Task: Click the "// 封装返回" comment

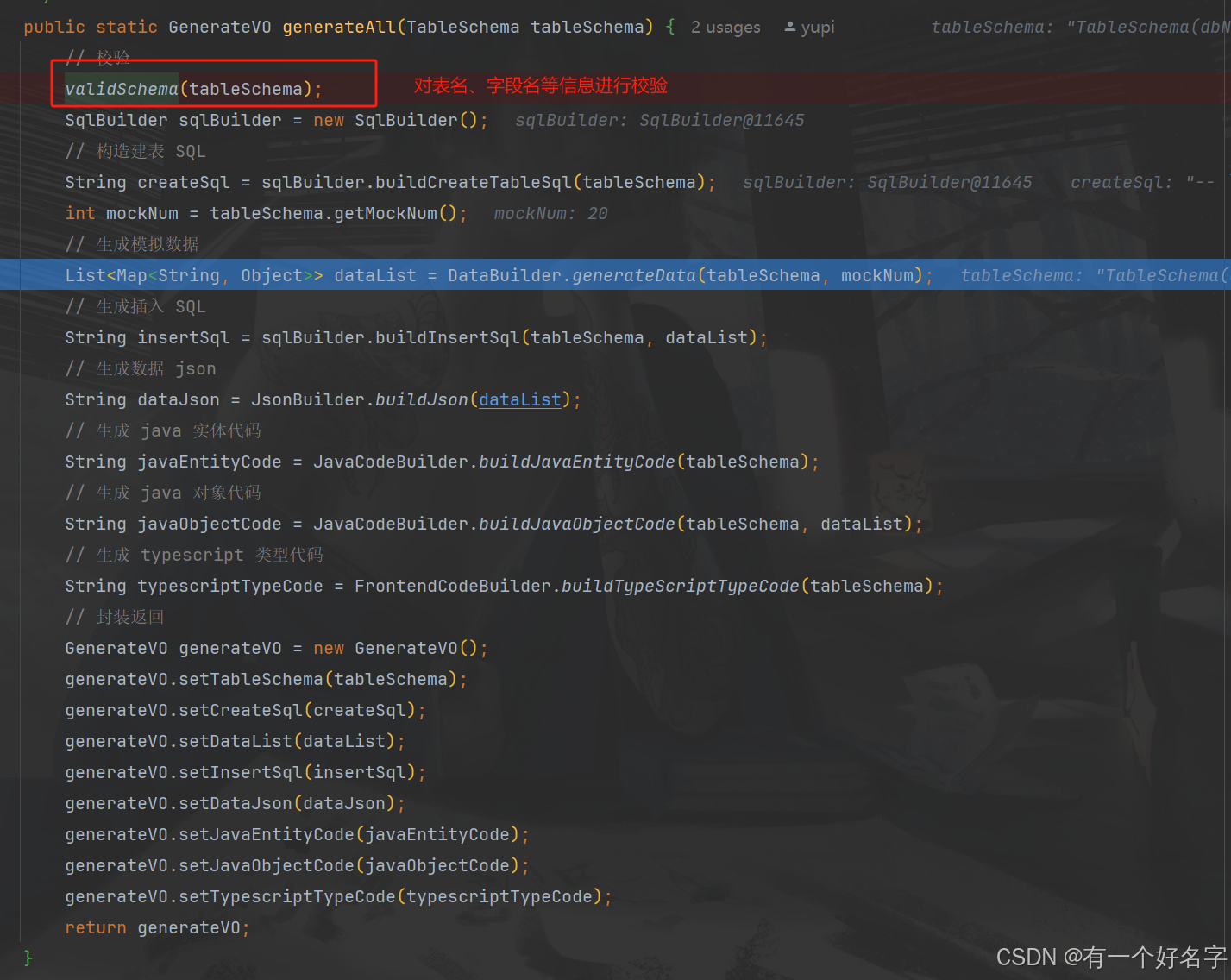Action: point(115,617)
